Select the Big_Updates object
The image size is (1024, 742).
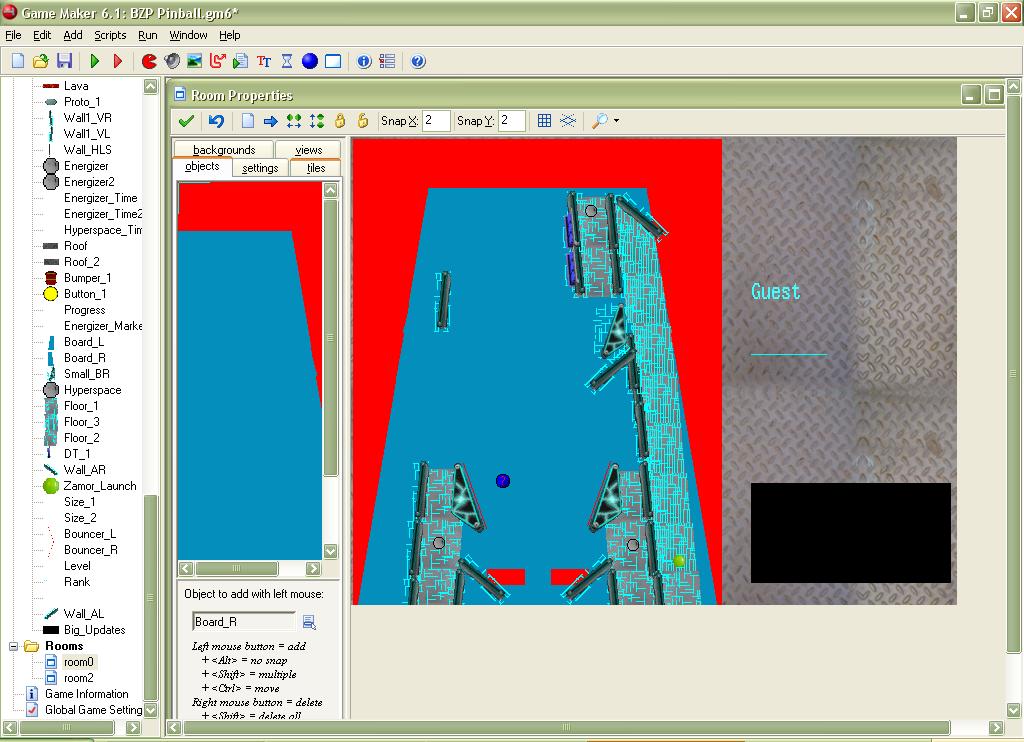pyautogui.click(x=94, y=630)
